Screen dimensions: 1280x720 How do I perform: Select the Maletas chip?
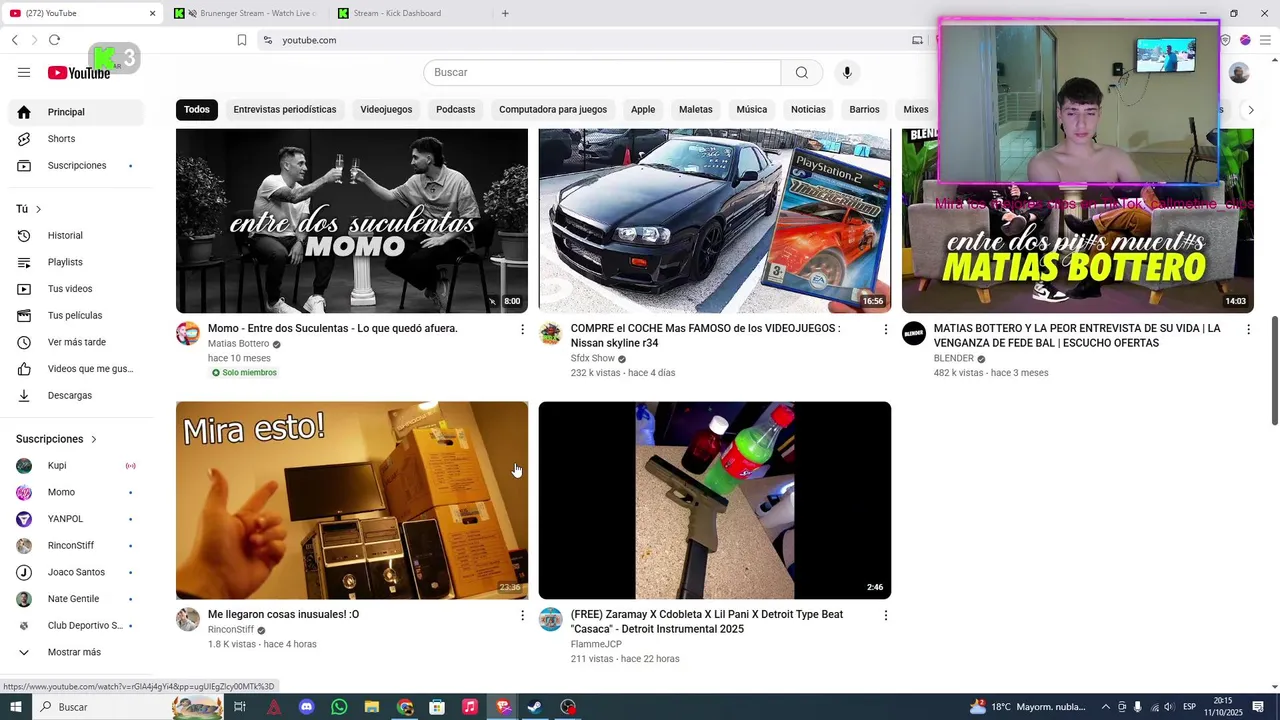pos(696,109)
